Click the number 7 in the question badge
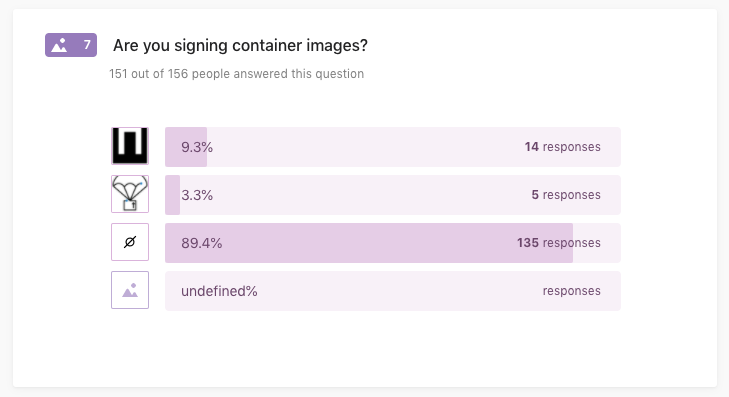Viewport: 729px width, 397px height. click(87, 45)
